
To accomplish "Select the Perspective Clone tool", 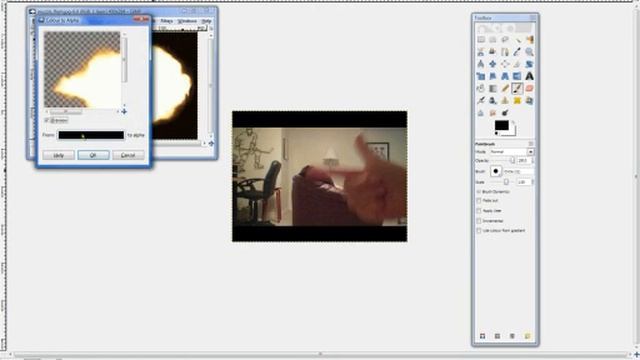I will tap(529, 101).
